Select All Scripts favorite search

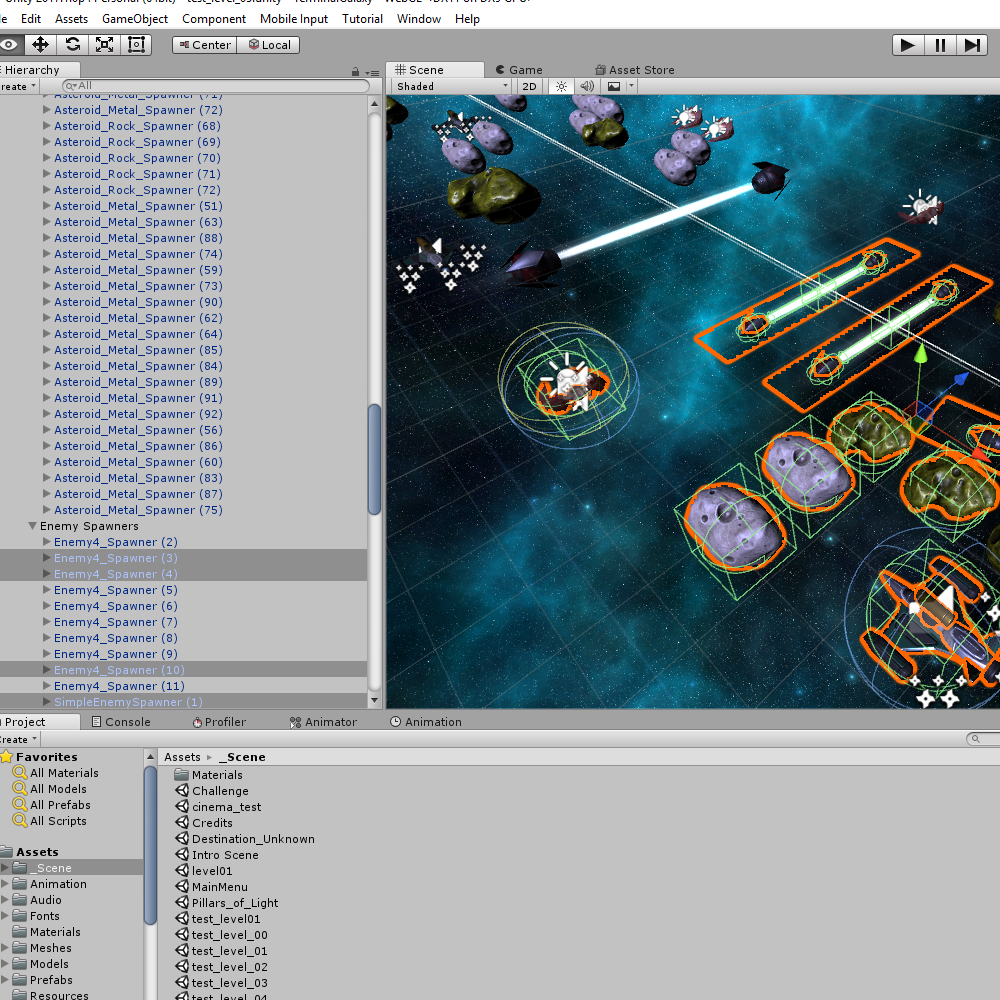point(58,821)
